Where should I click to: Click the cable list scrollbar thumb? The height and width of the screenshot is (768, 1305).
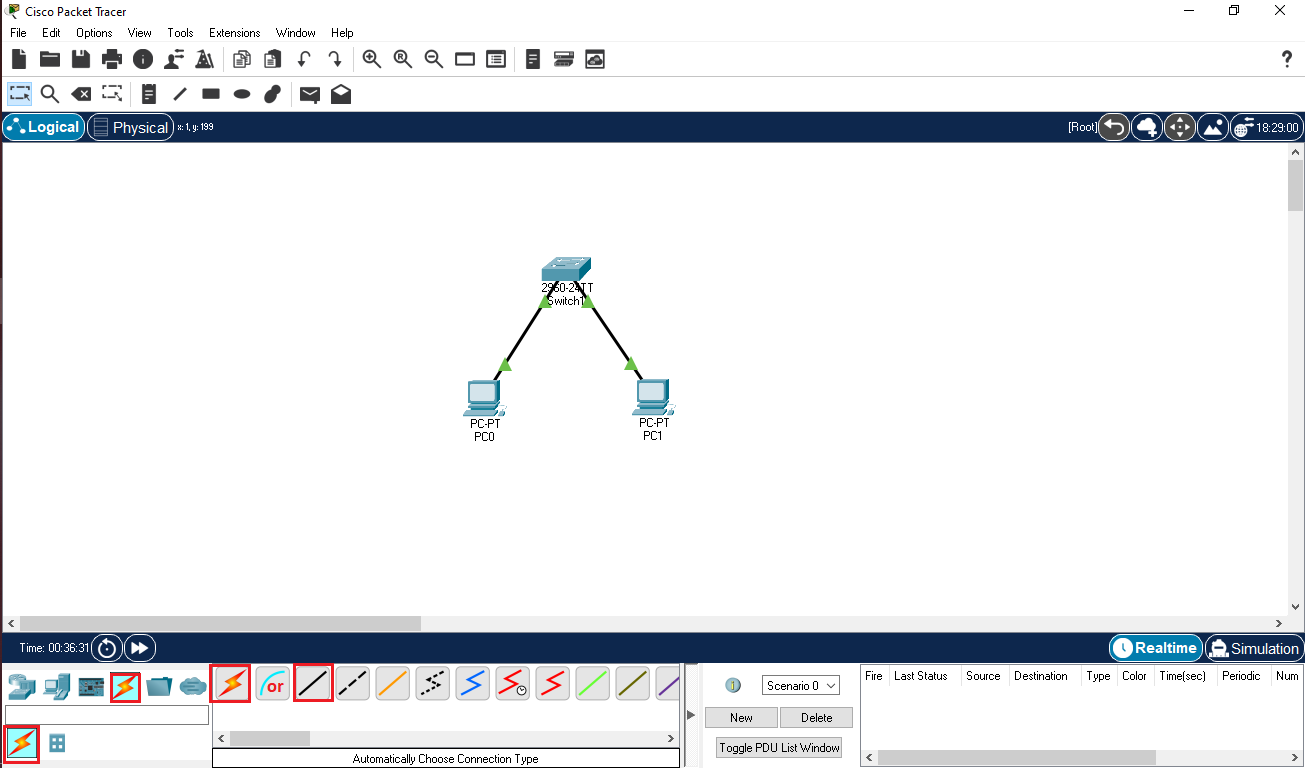coord(270,738)
